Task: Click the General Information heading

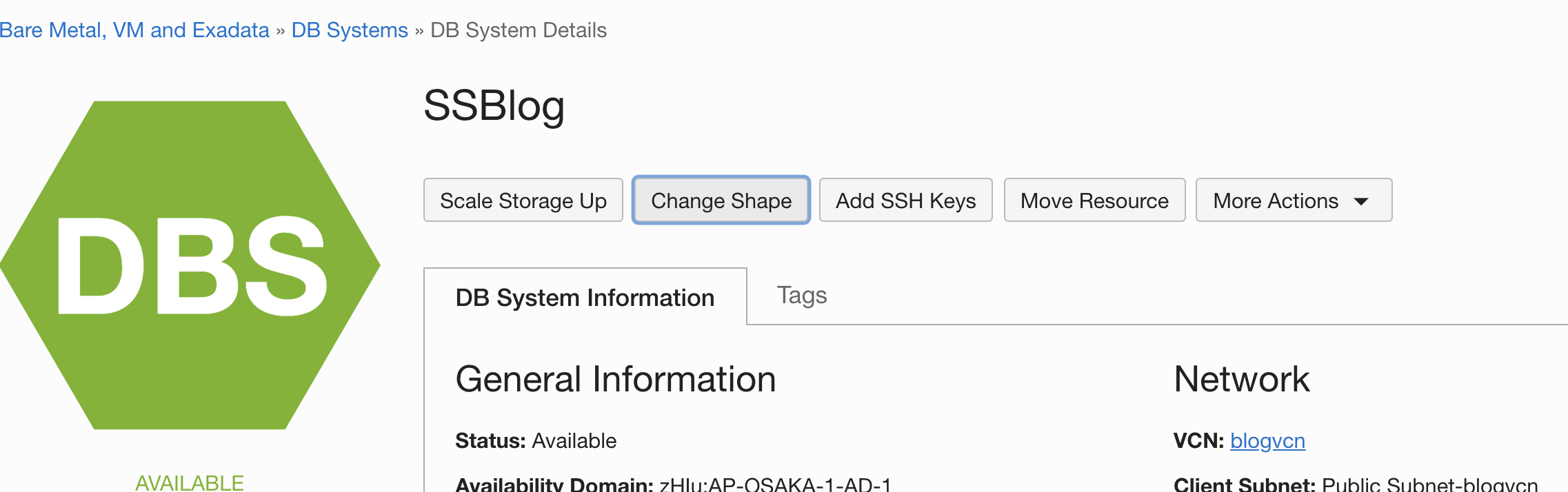Action: [x=616, y=379]
